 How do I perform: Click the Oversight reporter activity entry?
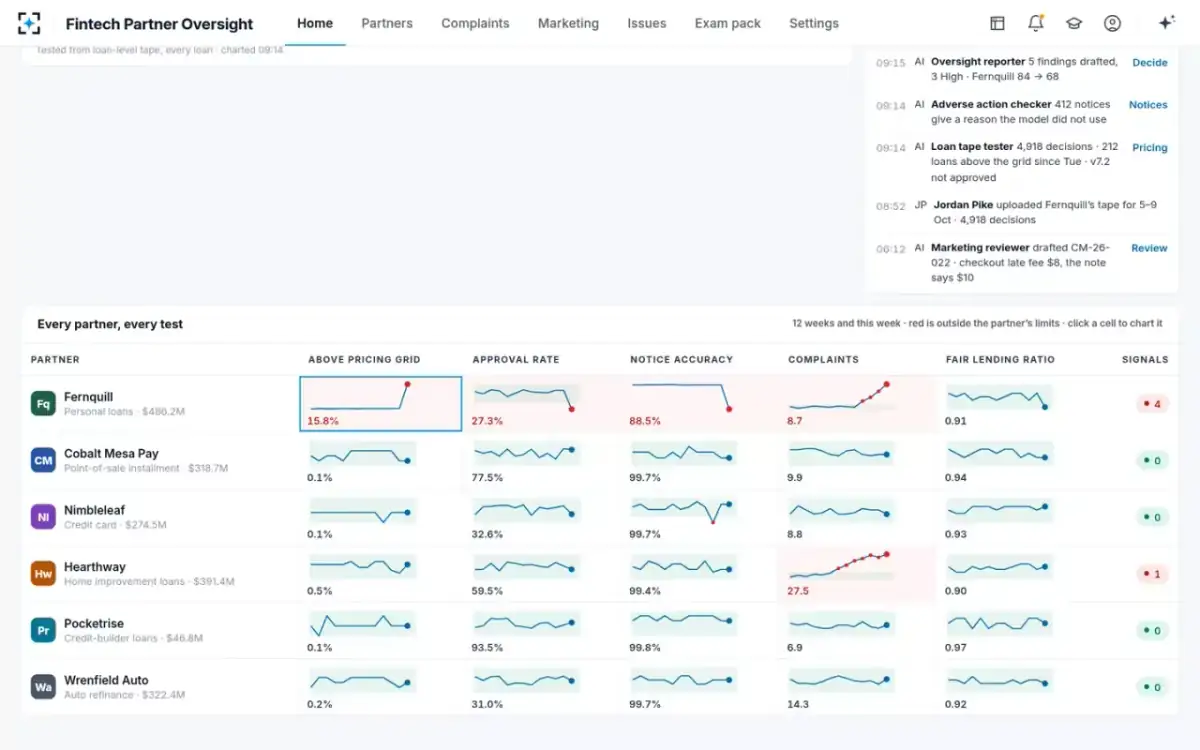(x=1021, y=69)
